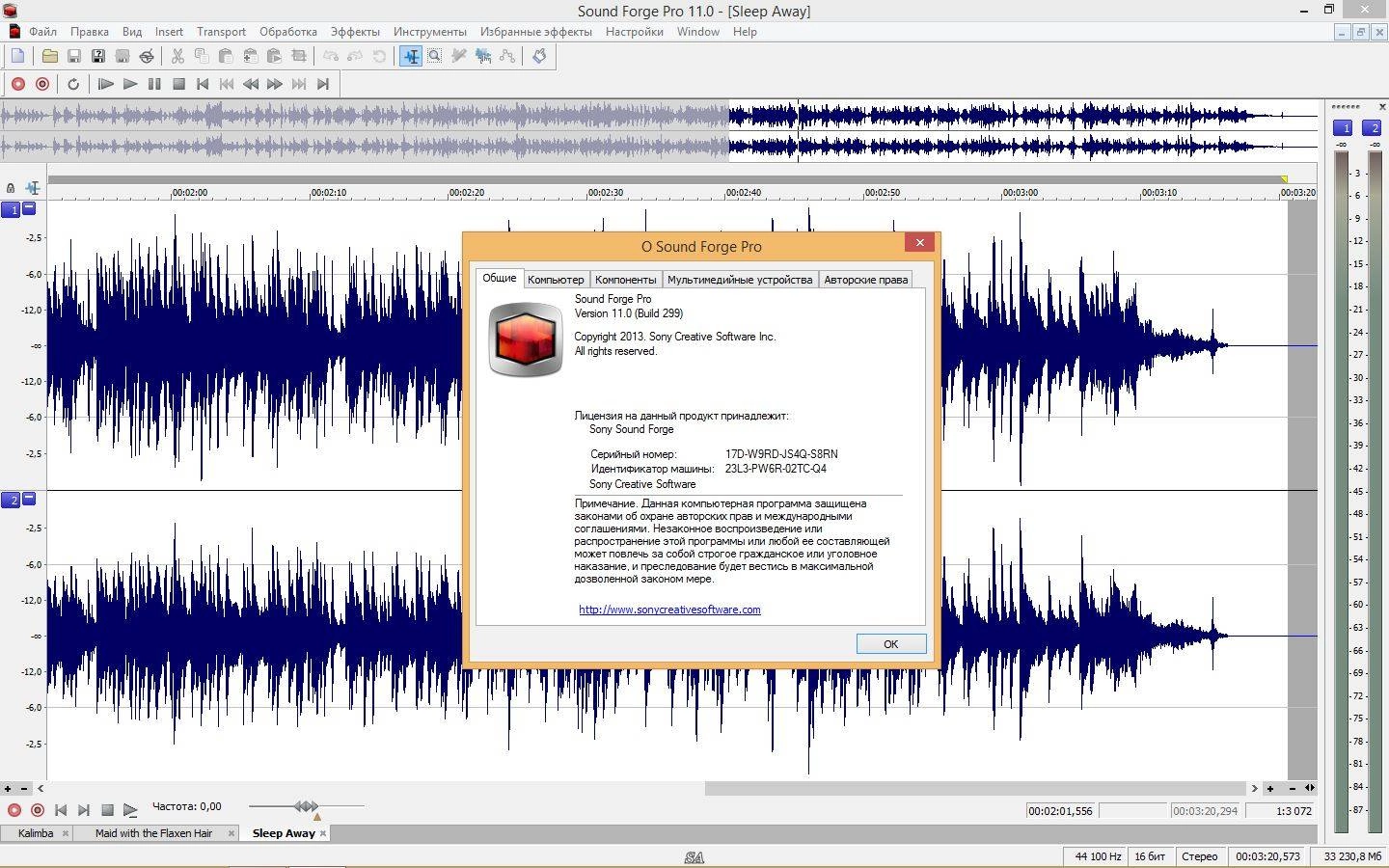Open the Transport menu

pos(221,32)
